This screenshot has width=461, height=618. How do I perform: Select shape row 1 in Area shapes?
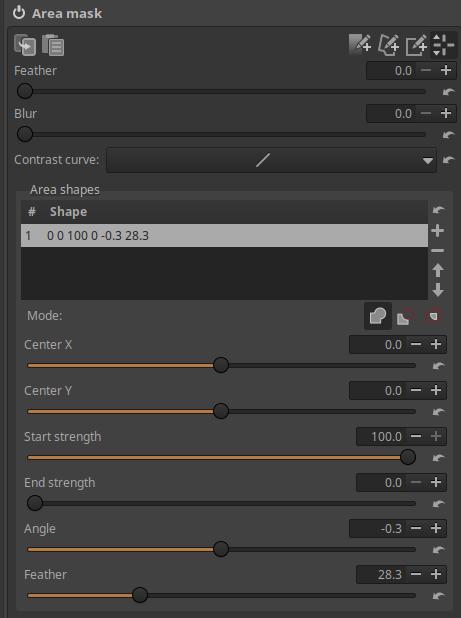point(224,236)
